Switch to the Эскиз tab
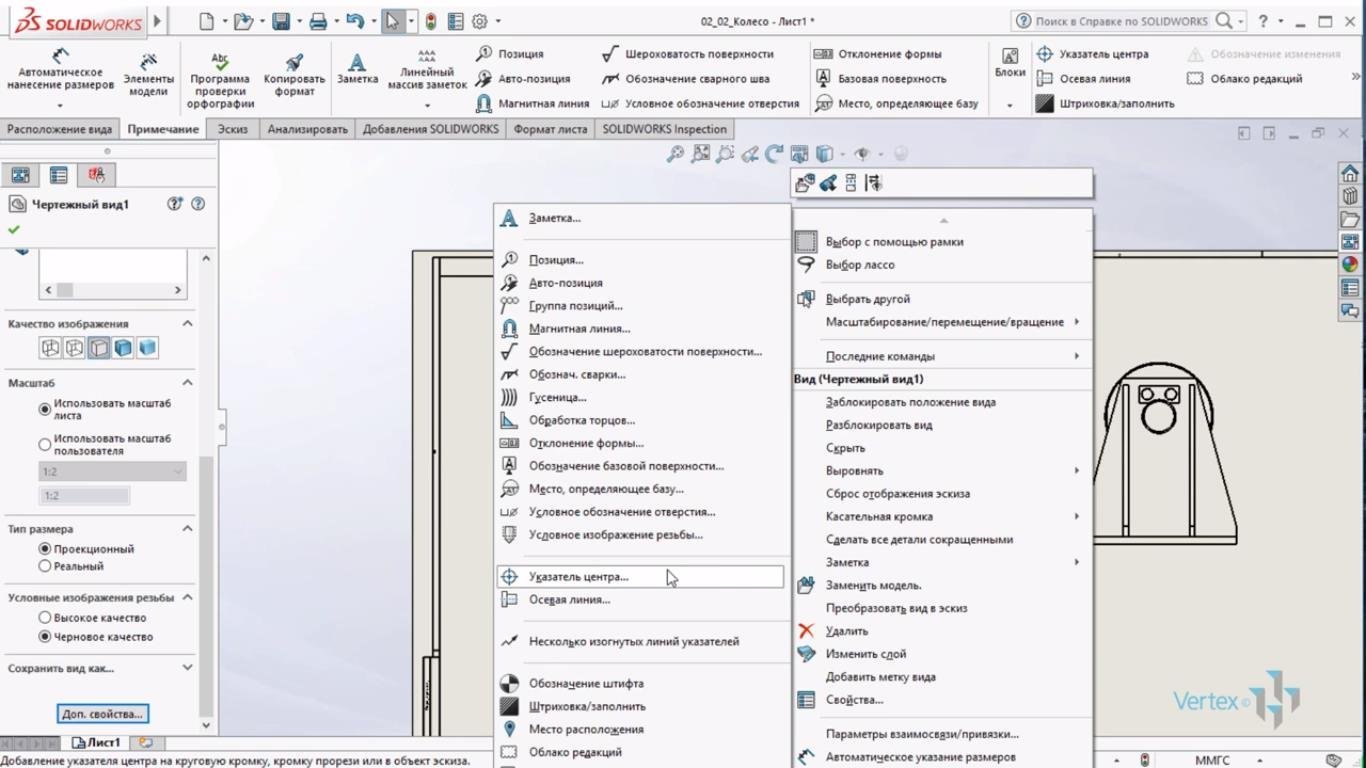Image resolution: width=1366 pixels, height=768 pixels. 232,129
